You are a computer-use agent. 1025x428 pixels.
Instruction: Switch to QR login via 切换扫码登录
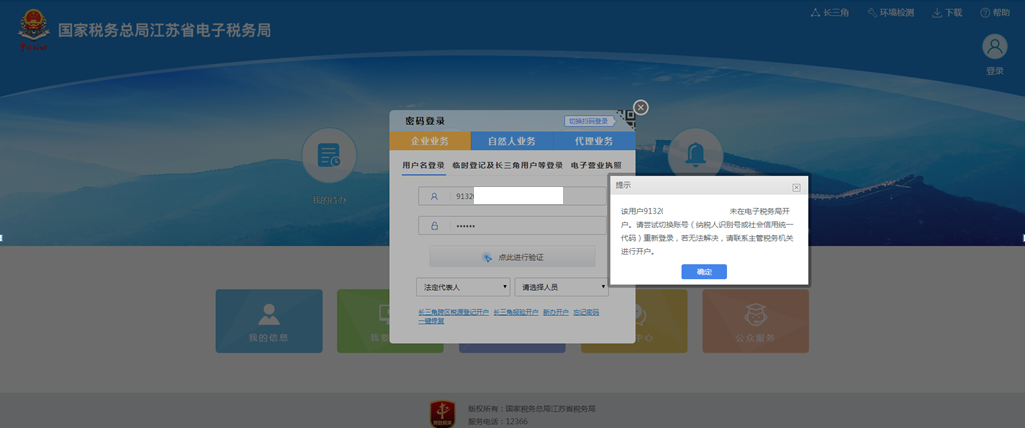coord(588,122)
